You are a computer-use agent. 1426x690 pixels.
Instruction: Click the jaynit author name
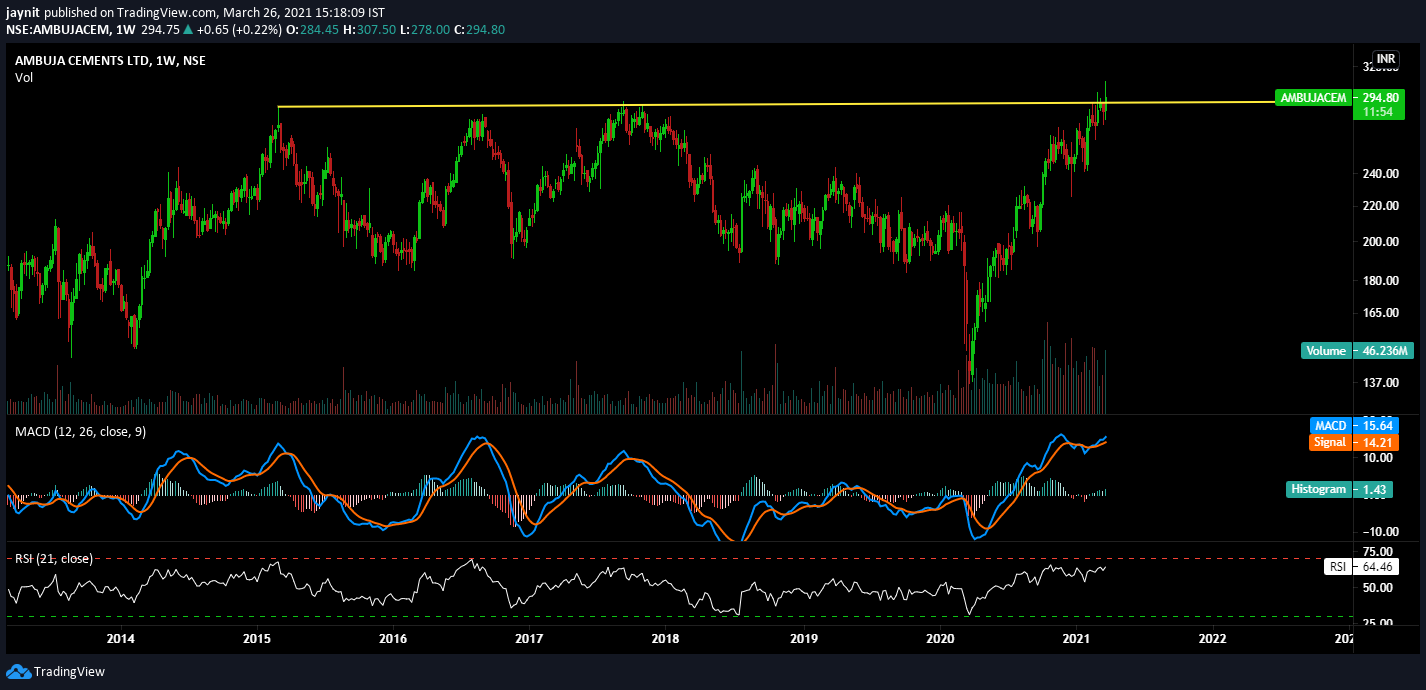coord(24,12)
